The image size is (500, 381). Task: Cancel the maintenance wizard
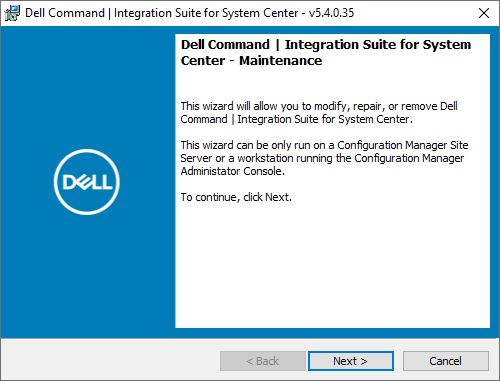click(x=446, y=361)
